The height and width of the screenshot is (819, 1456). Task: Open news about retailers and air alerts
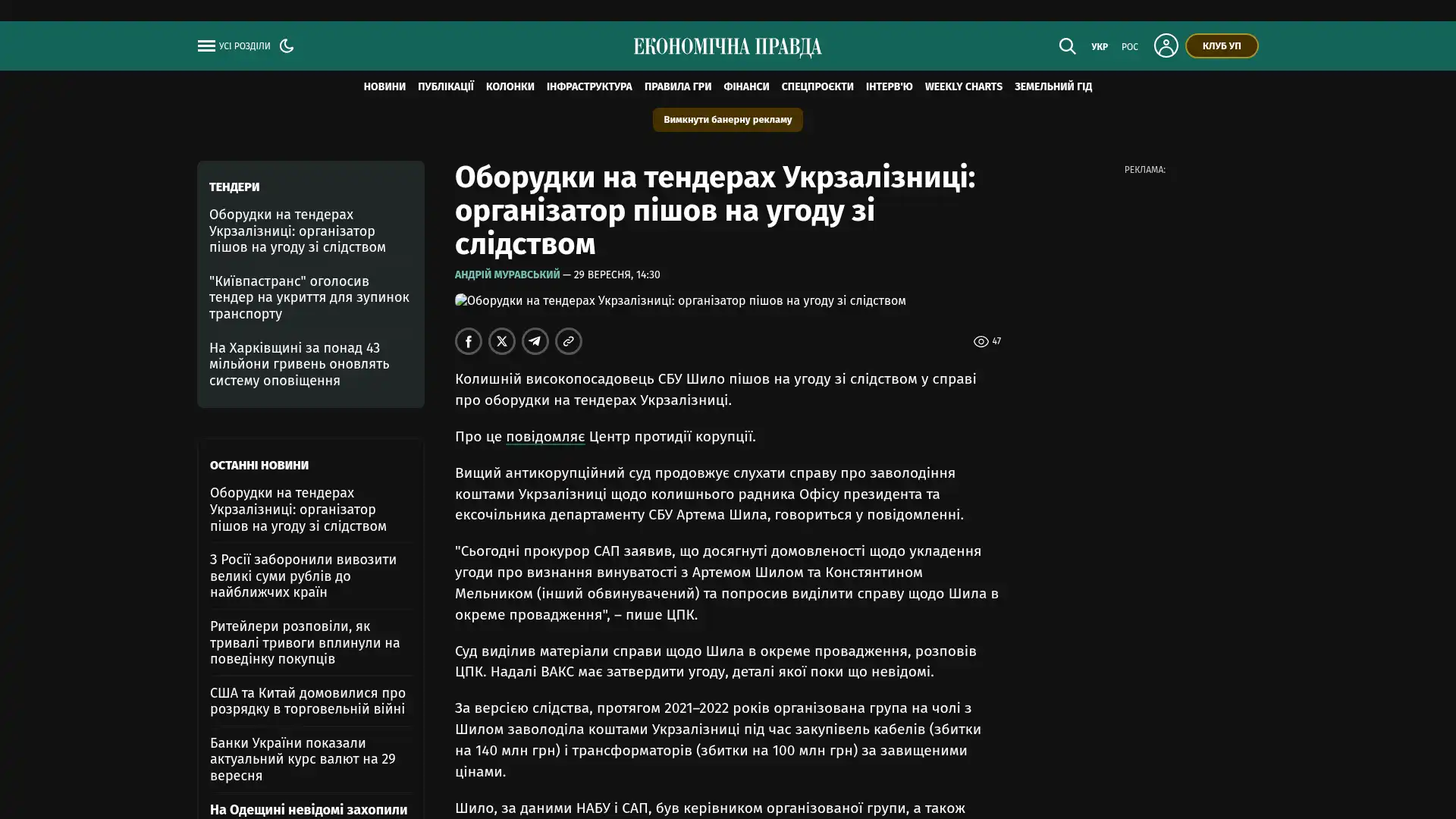305,642
